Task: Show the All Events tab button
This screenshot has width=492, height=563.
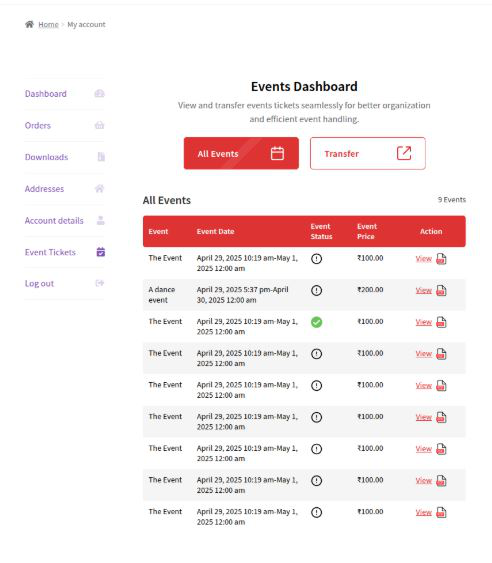Action: coord(241,153)
